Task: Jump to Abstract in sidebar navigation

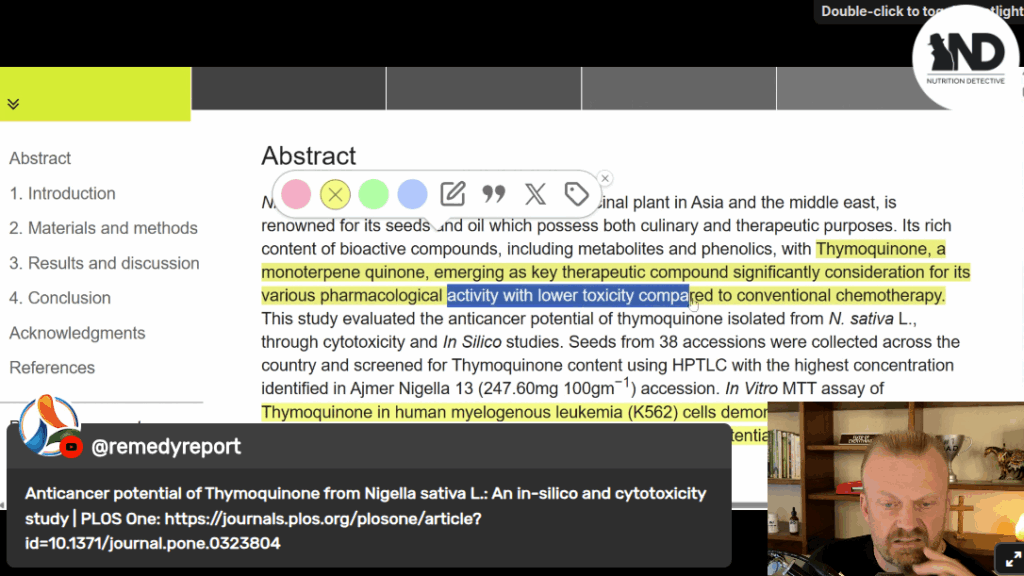Action: pyautogui.click(x=40, y=158)
